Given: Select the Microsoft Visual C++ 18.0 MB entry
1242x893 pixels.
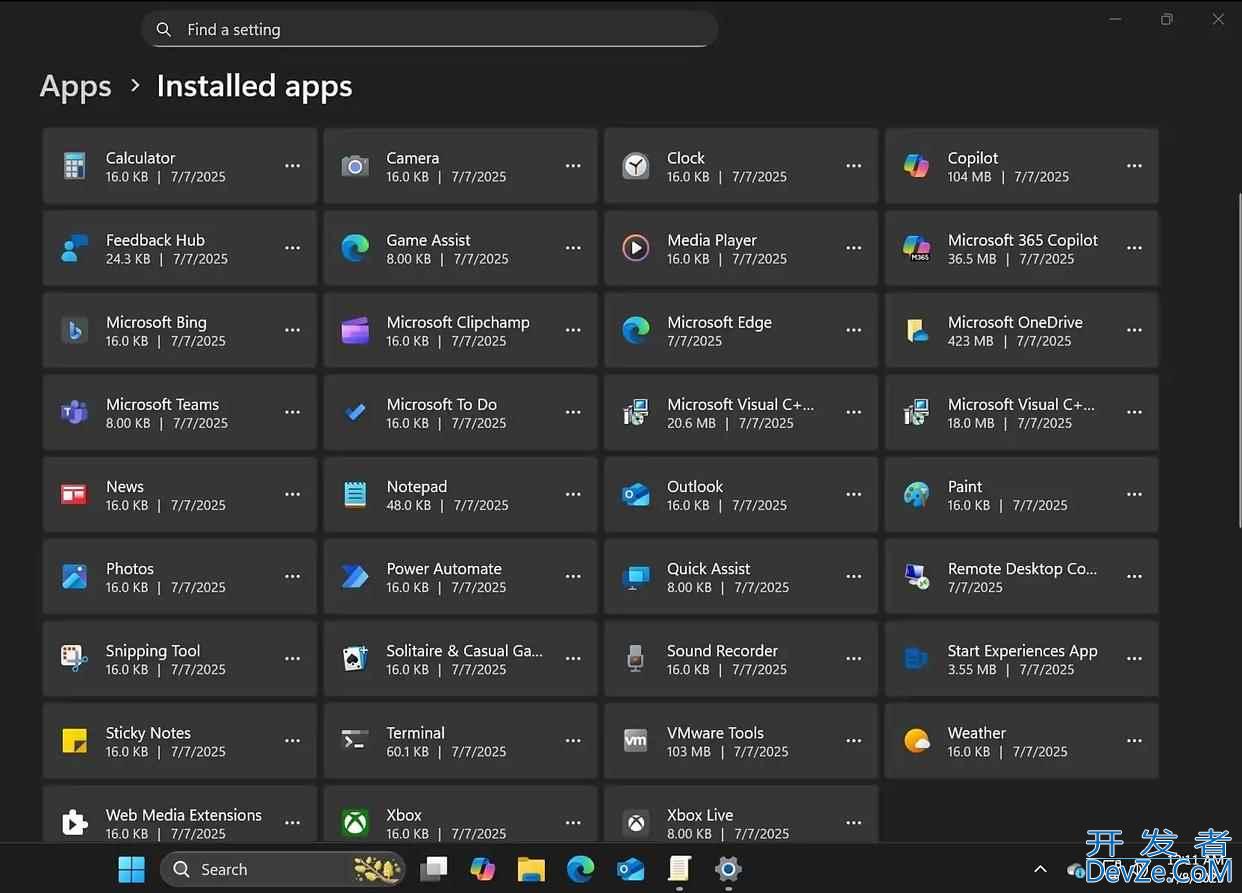Looking at the screenshot, I should point(1022,412).
